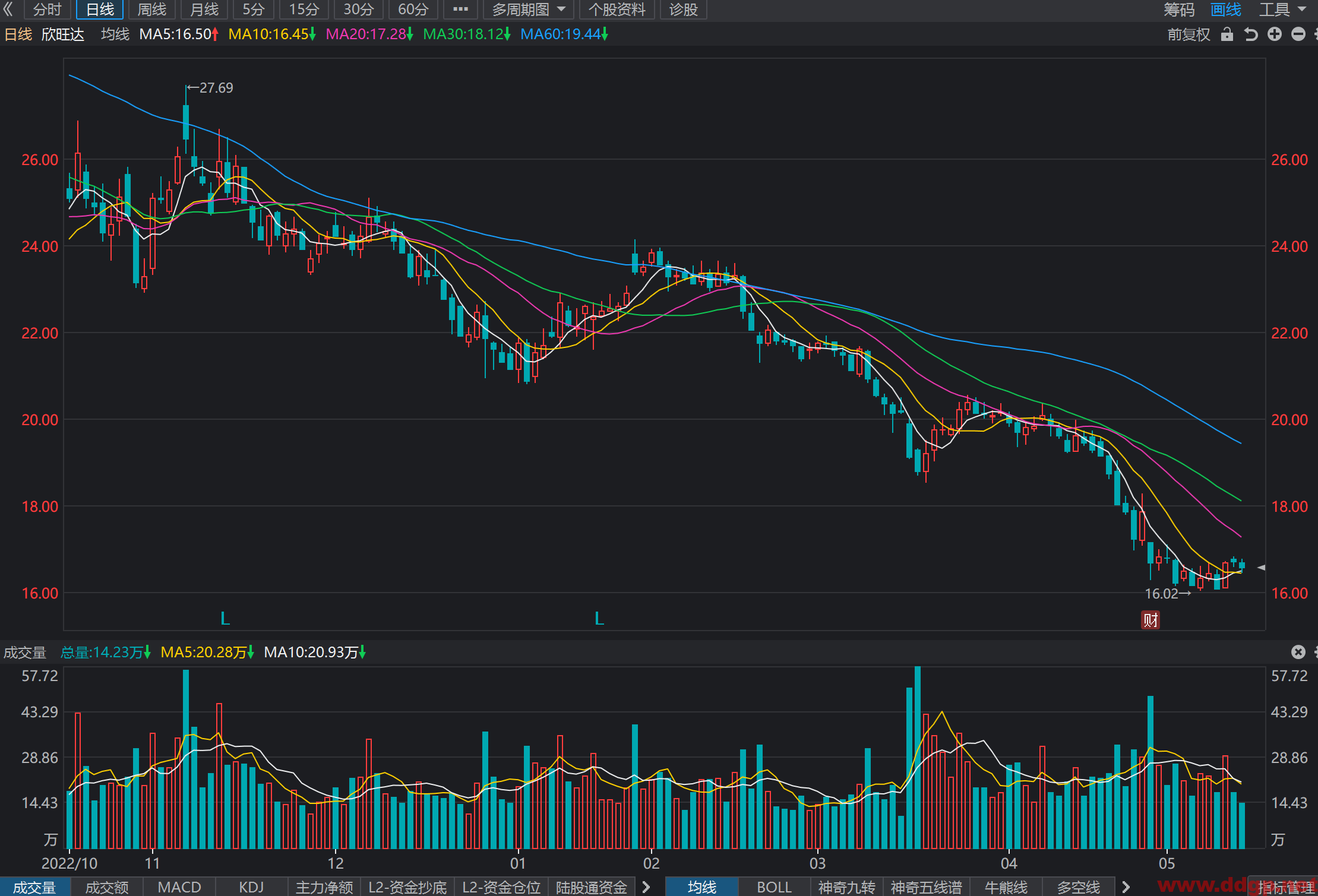Select the 神奇五线谱 overlay tab

[927, 887]
